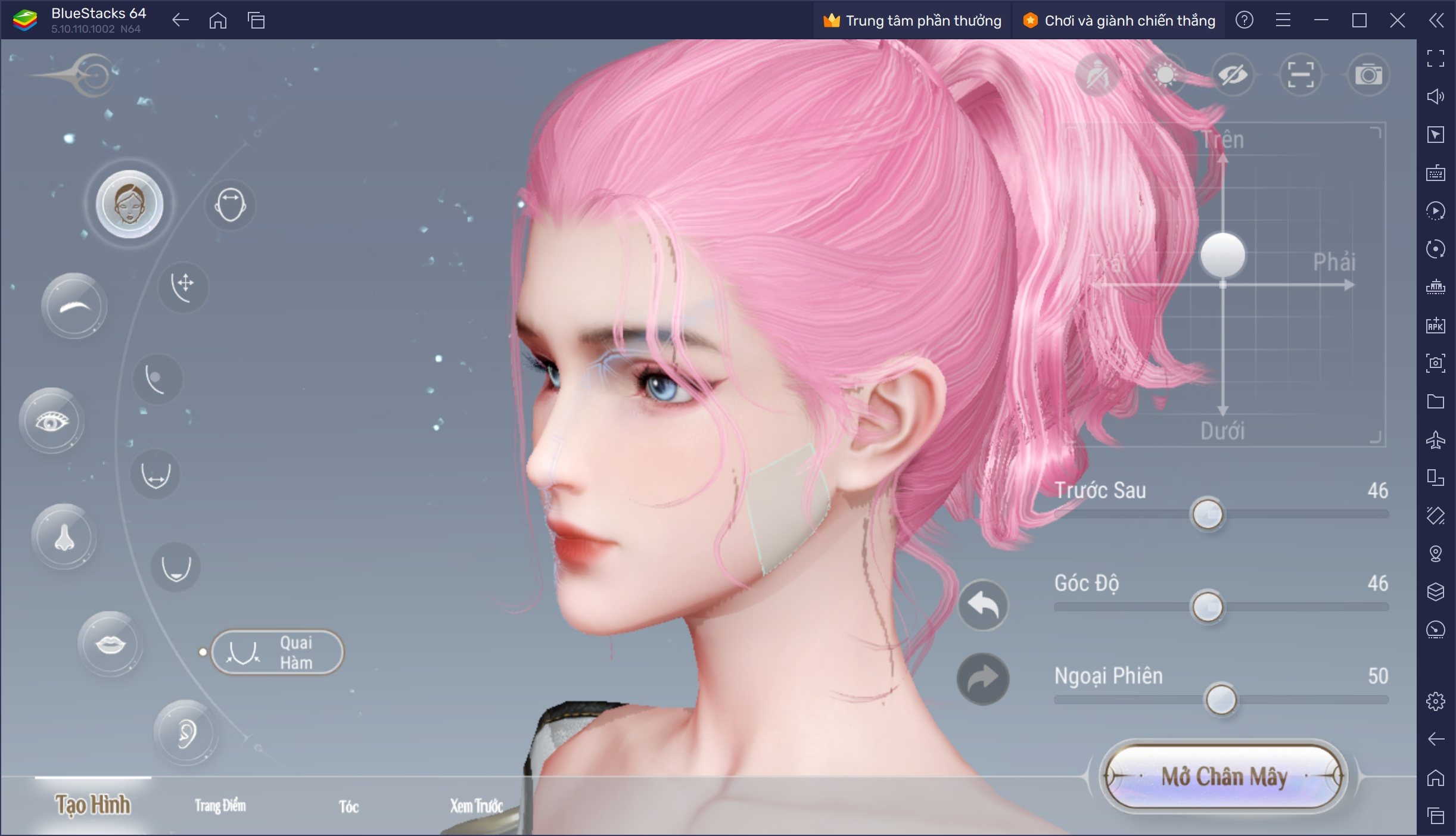Open the ear editing category
The image size is (1456, 836).
pyautogui.click(x=186, y=733)
